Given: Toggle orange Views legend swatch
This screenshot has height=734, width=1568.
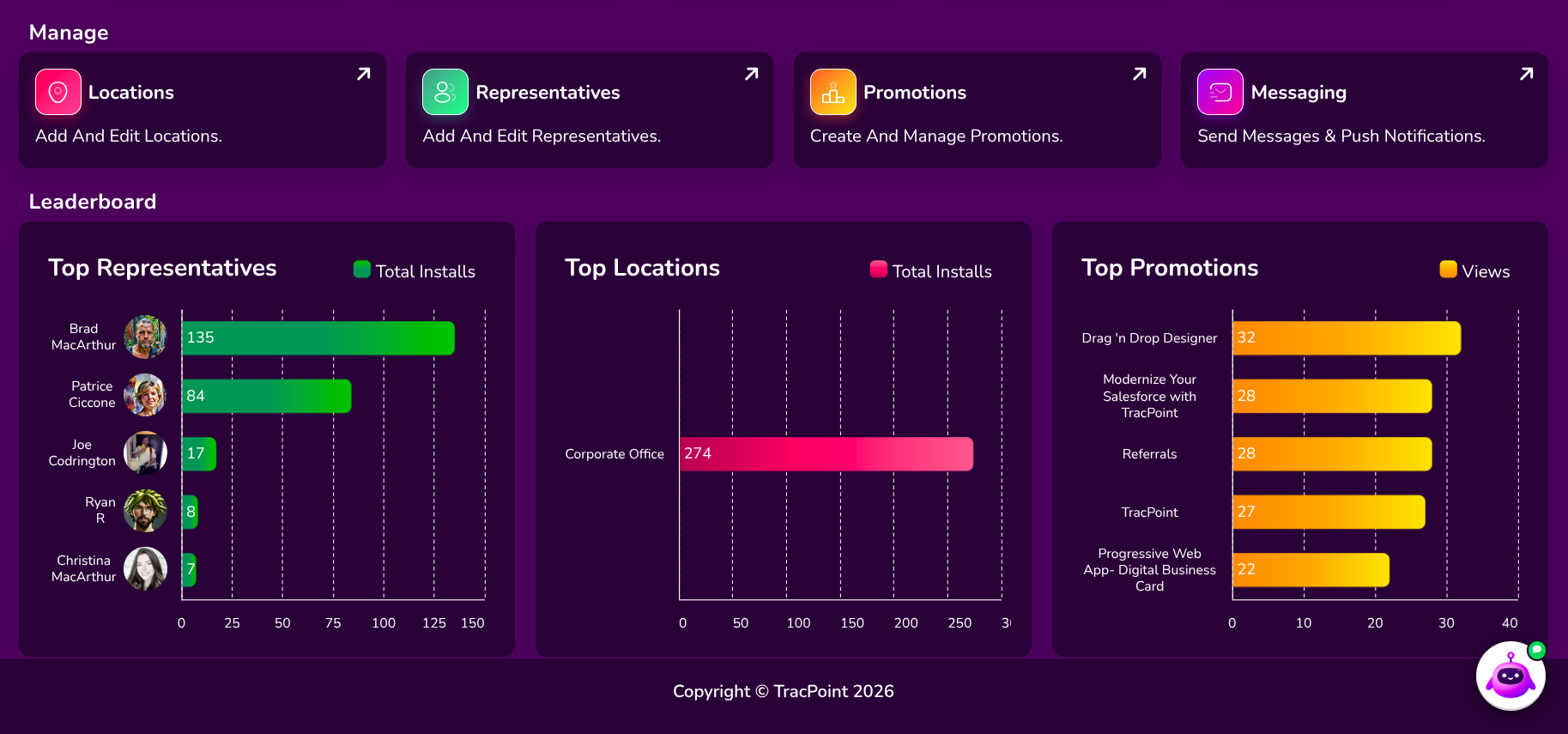Looking at the screenshot, I should [x=1449, y=270].
